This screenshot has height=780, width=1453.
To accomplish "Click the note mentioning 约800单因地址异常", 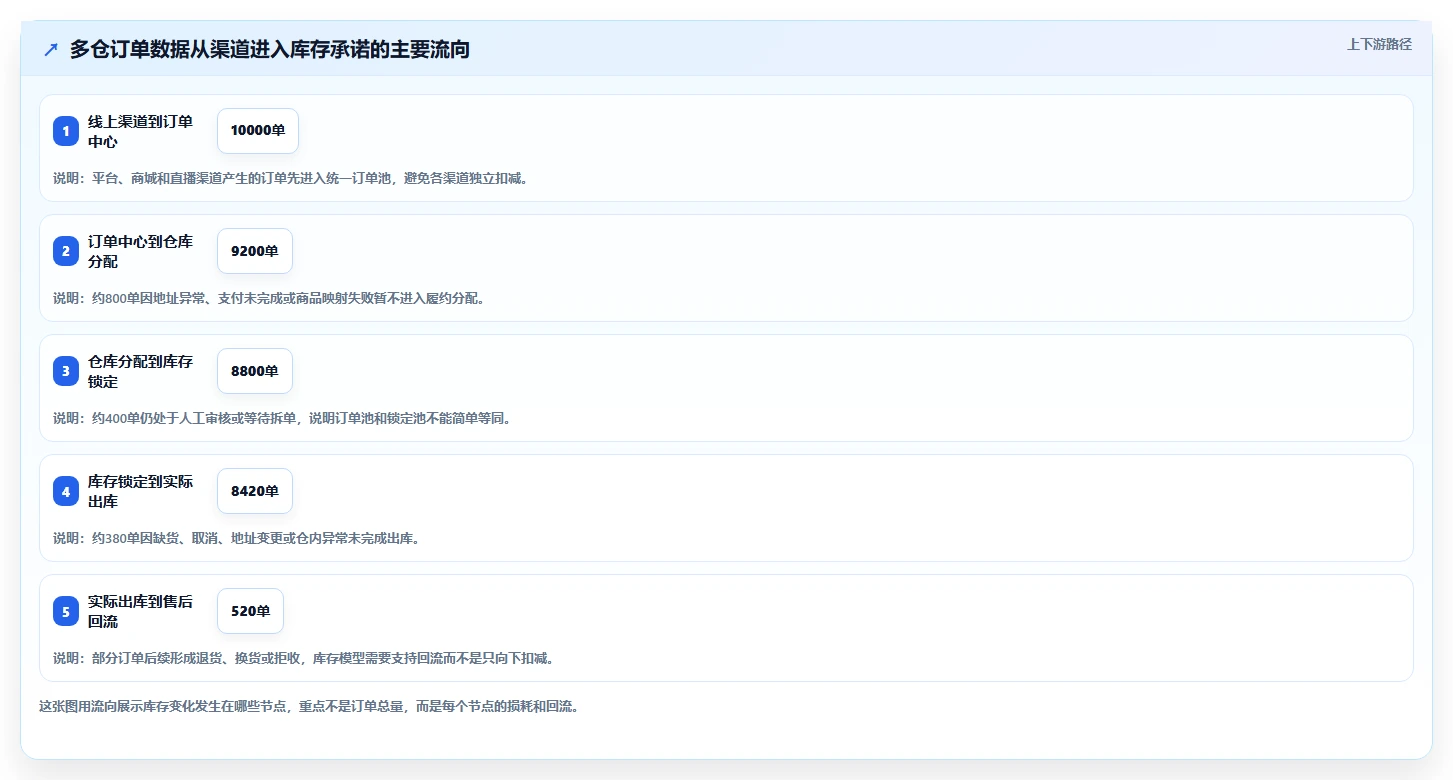I will 269,298.
